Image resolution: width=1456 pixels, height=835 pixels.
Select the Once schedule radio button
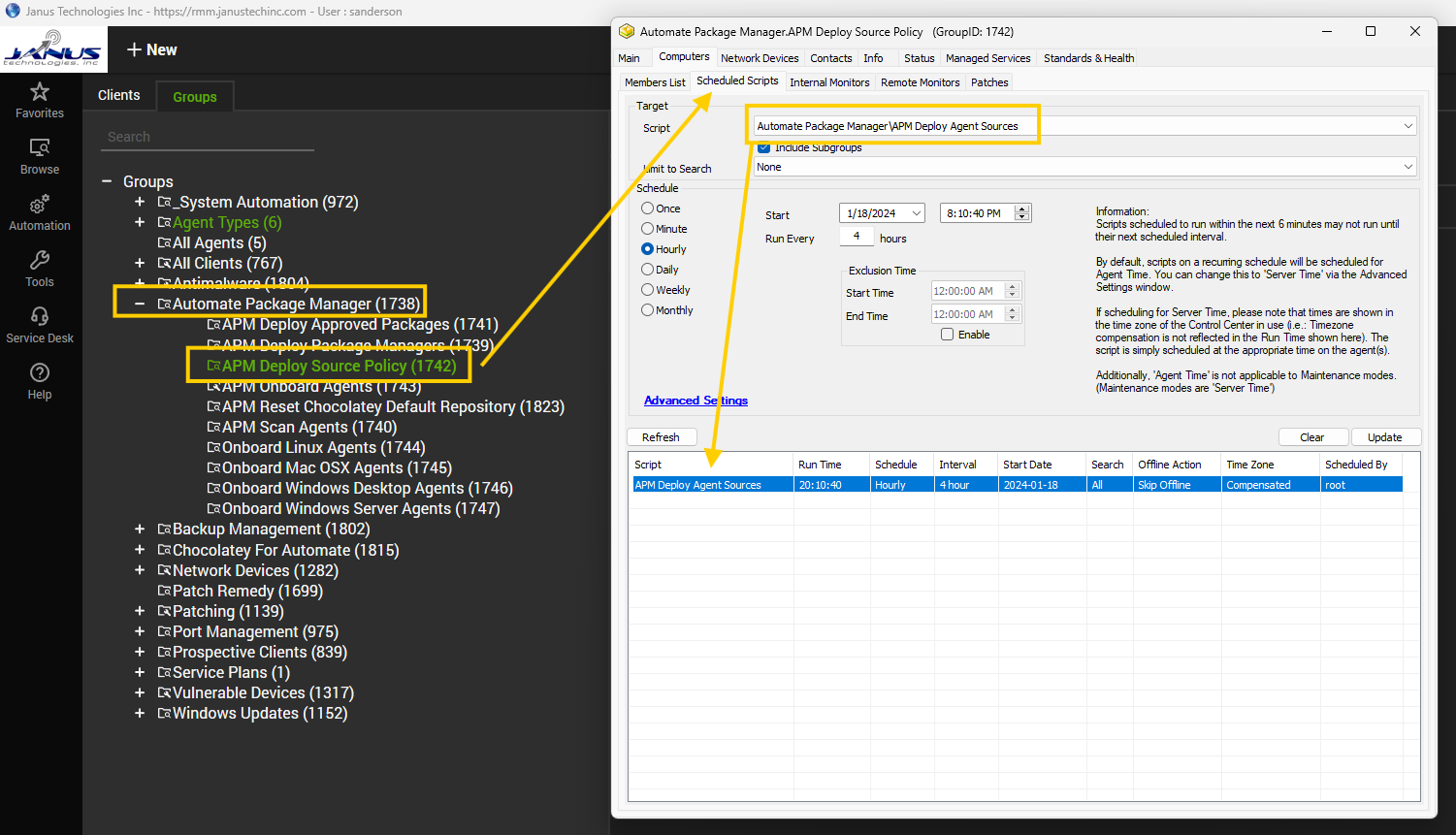647,209
